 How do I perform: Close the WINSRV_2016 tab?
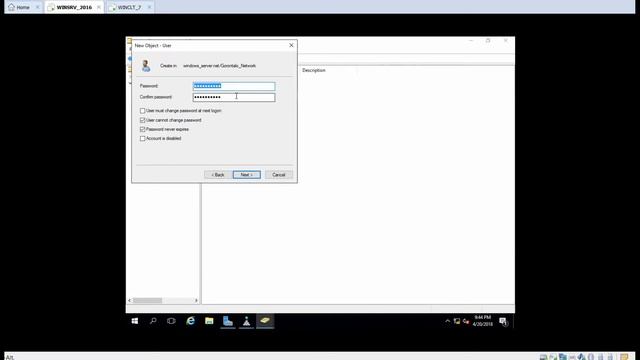point(99,7)
